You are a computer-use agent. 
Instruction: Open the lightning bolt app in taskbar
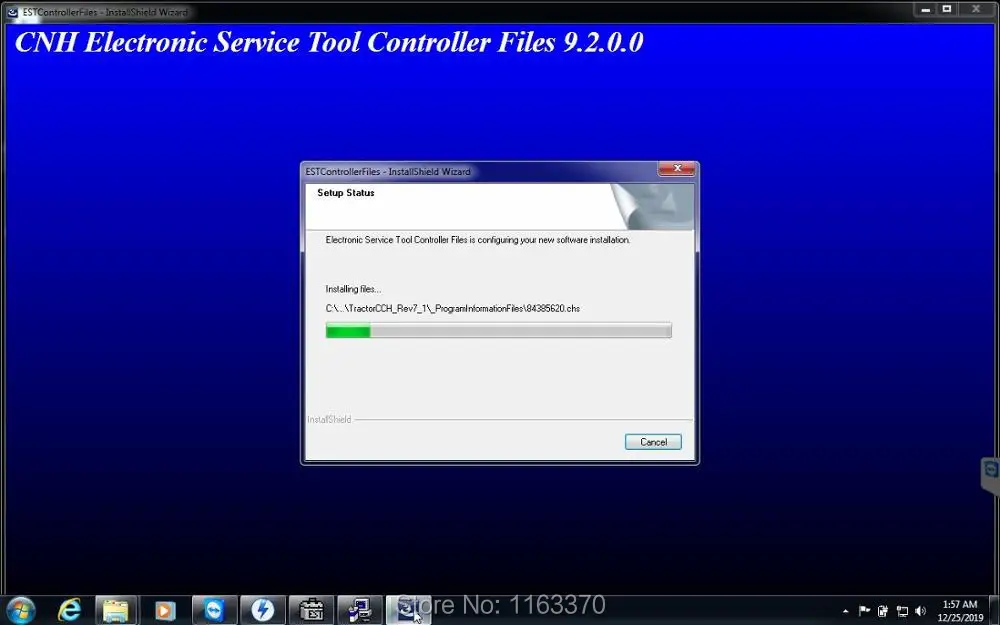click(x=262, y=610)
